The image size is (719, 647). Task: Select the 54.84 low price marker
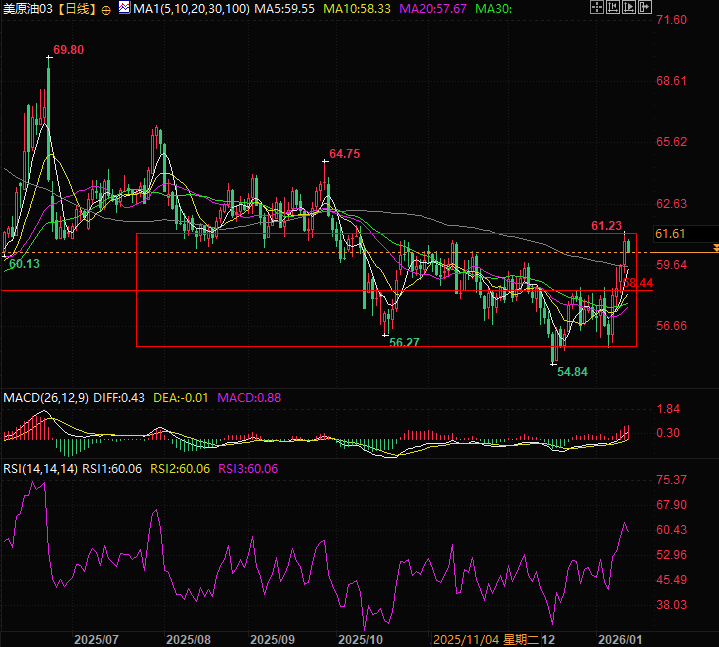pyautogui.click(x=572, y=371)
